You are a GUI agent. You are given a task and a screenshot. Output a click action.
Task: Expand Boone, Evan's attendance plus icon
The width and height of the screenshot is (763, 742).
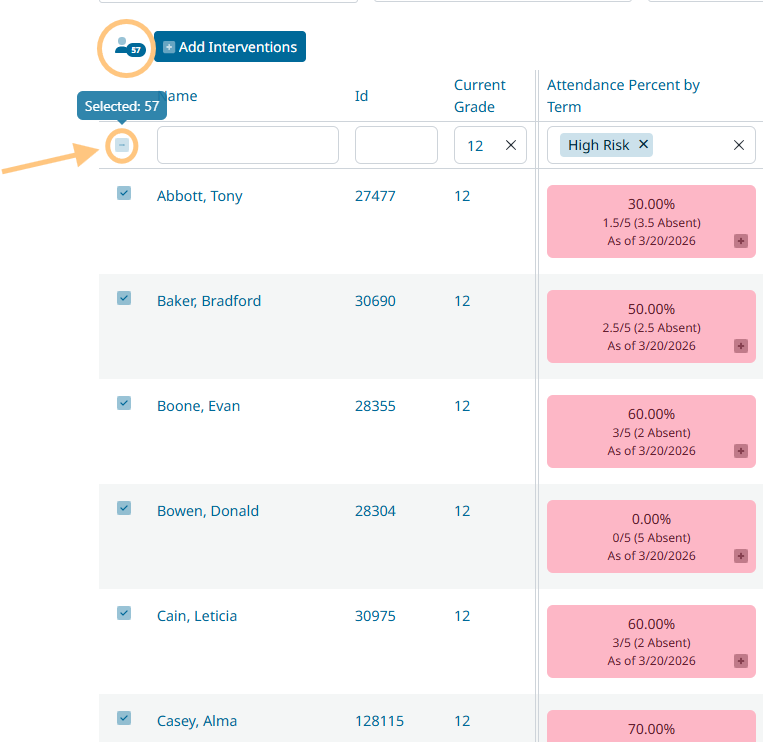tap(741, 451)
